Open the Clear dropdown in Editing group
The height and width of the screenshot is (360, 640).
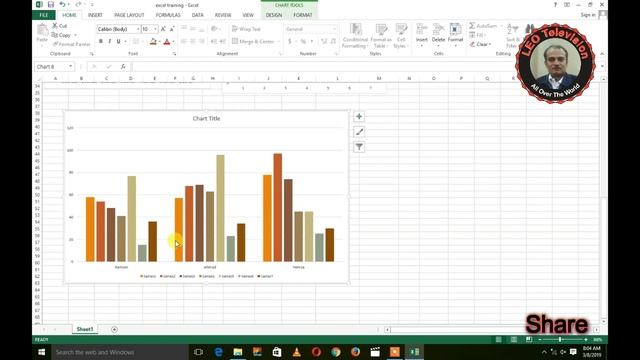coord(490,44)
